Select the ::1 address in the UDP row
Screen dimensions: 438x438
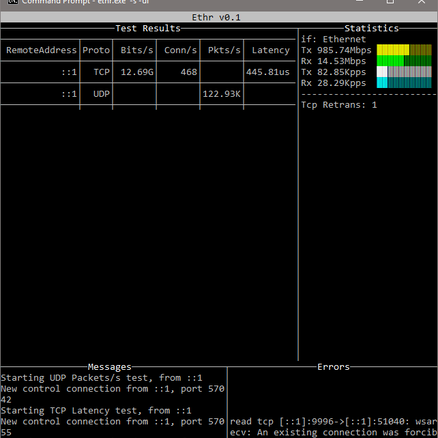(69, 94)
